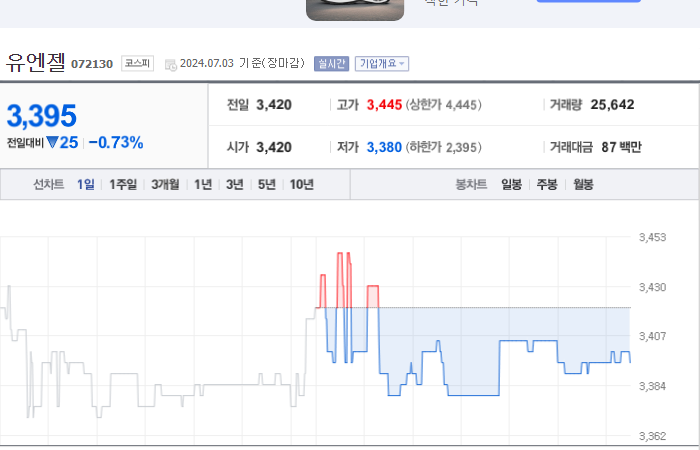Viewport: 700px width, 450px height.
Task: Toggle the 실시간 realtime button
Action: pos(331,63)
